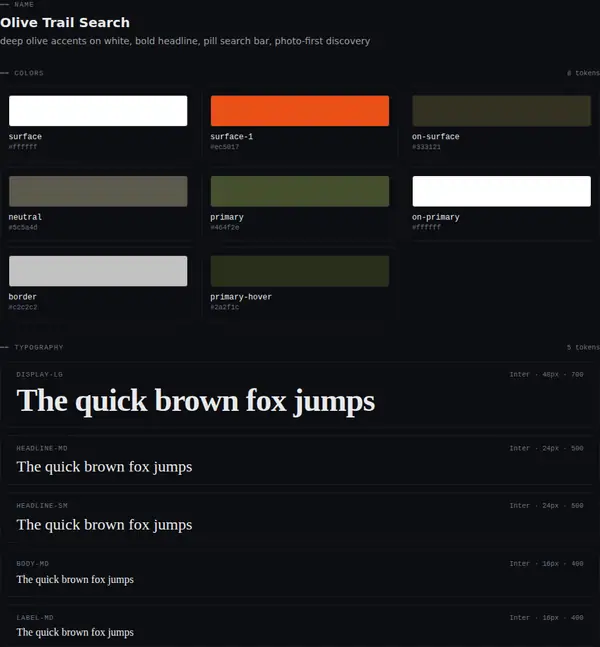600x647 pixels.
Task: Pick the primary-hover dark olive swatch
Action: (x=300, y=271)
